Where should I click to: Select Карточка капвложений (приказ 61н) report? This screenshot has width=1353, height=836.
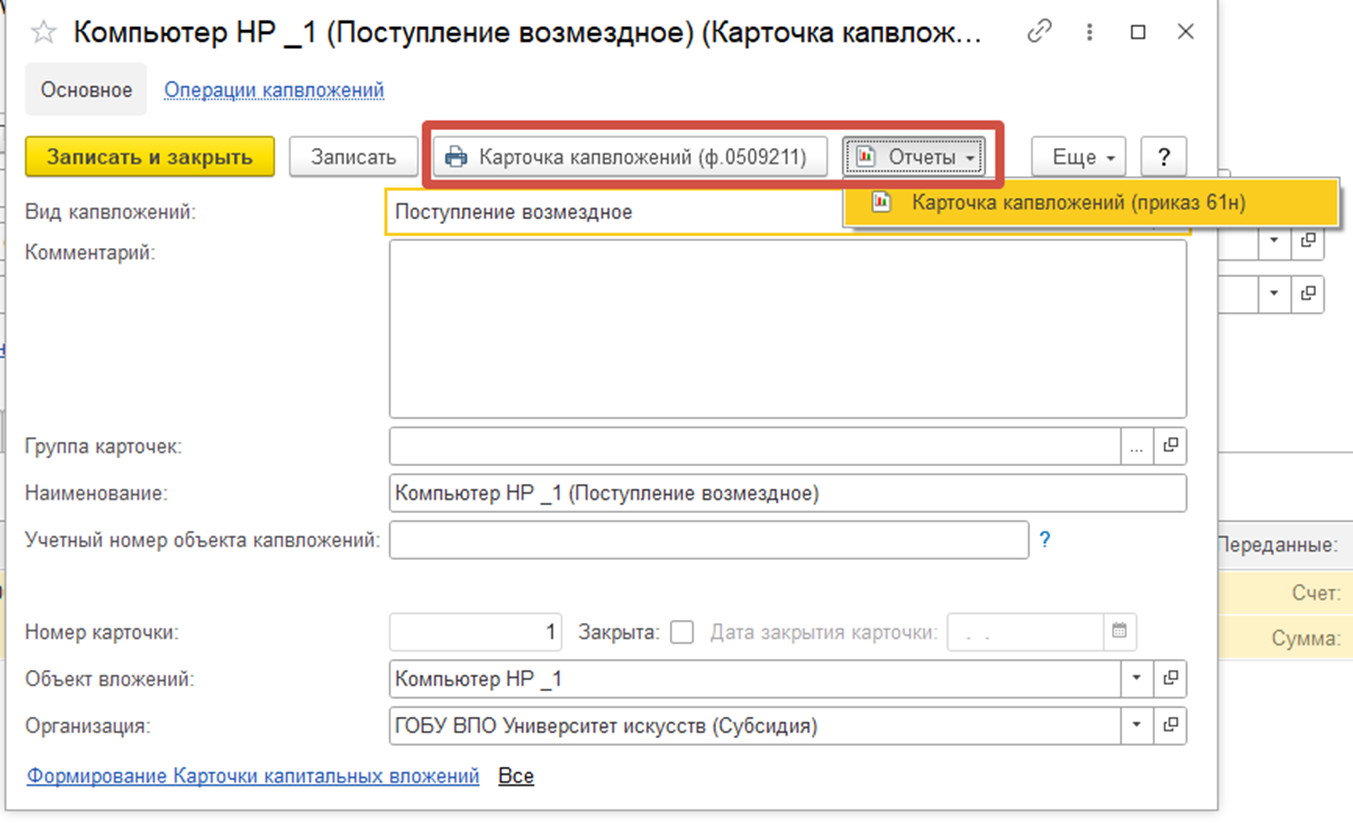click(x=1090, y=203)
